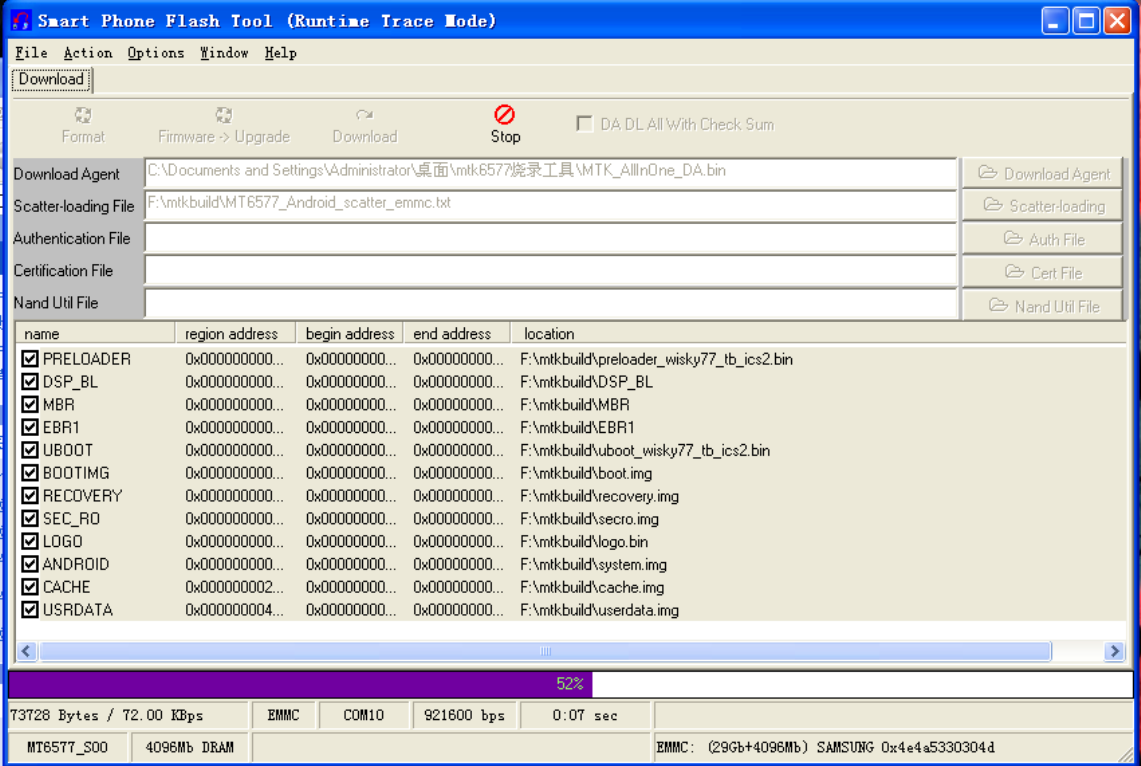Click the scroll left arrow

click(27, 651)
